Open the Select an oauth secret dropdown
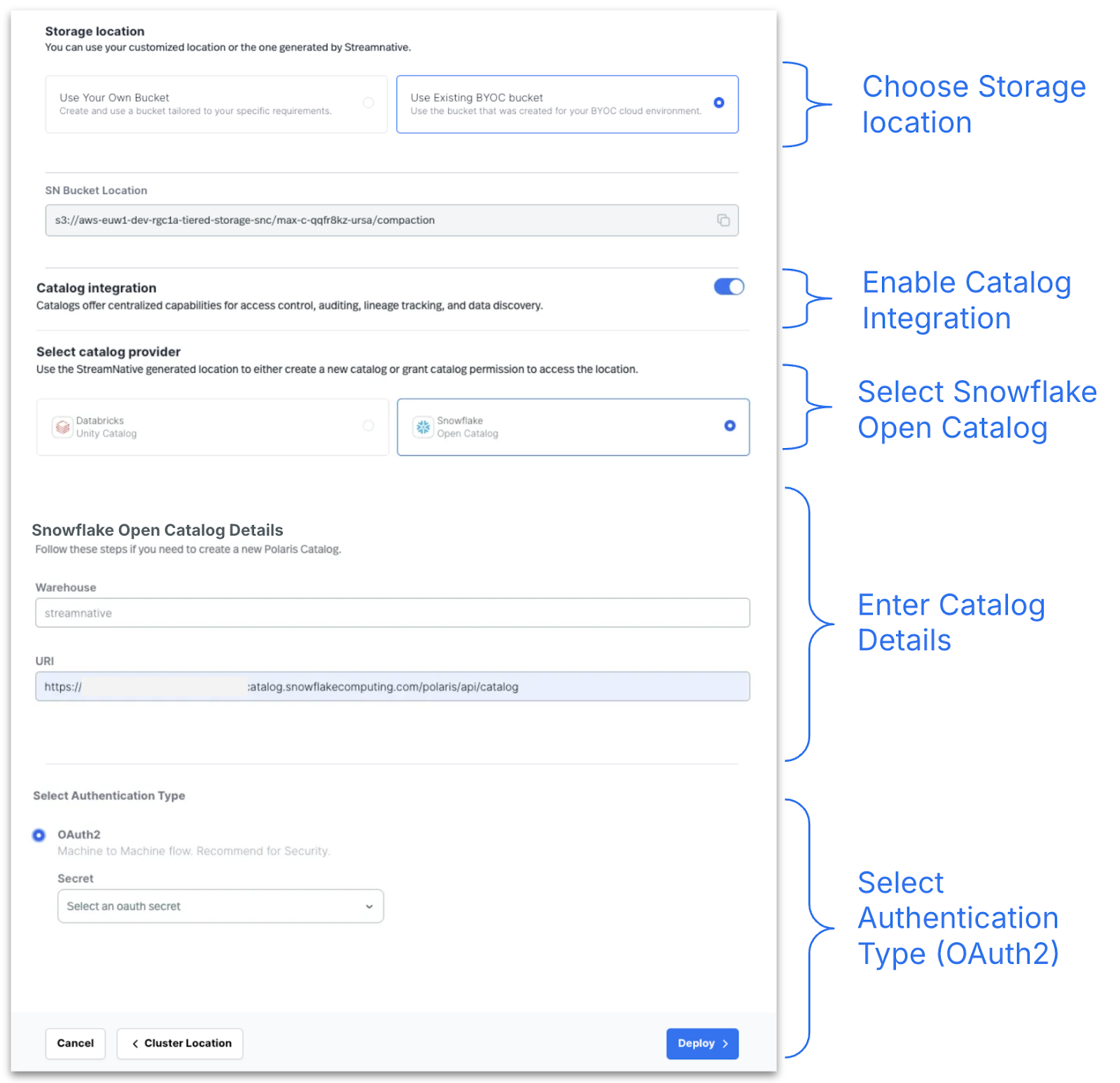This screenshot has width=1120, height=1083. (x=220, y=907)
